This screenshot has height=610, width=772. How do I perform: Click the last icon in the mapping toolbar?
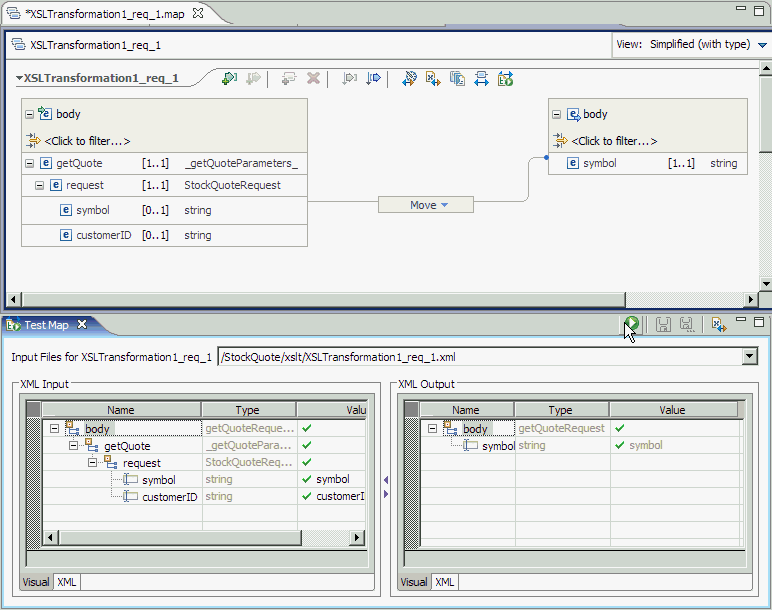point(505,78)
